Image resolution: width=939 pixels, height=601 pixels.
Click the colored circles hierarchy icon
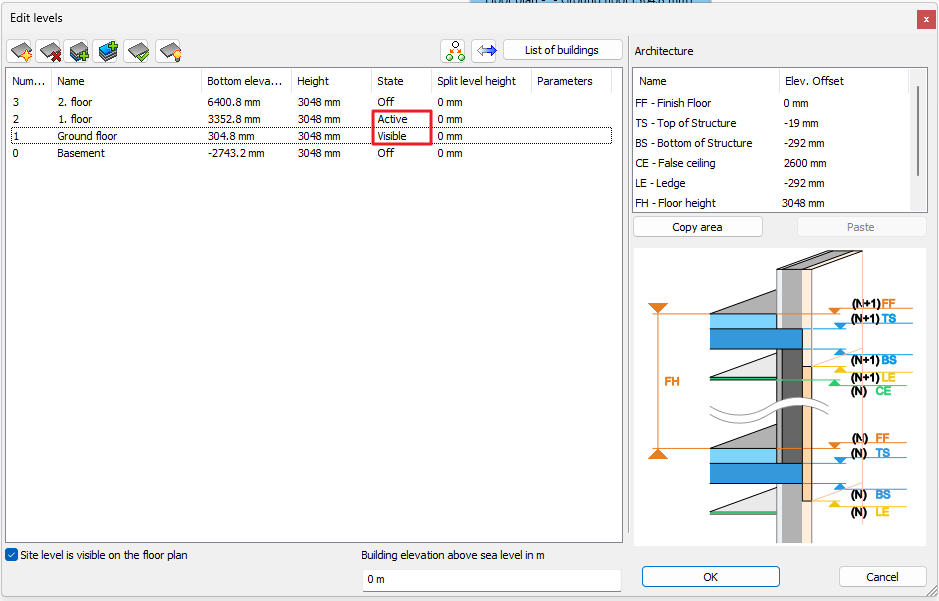(x=454, y=51)
